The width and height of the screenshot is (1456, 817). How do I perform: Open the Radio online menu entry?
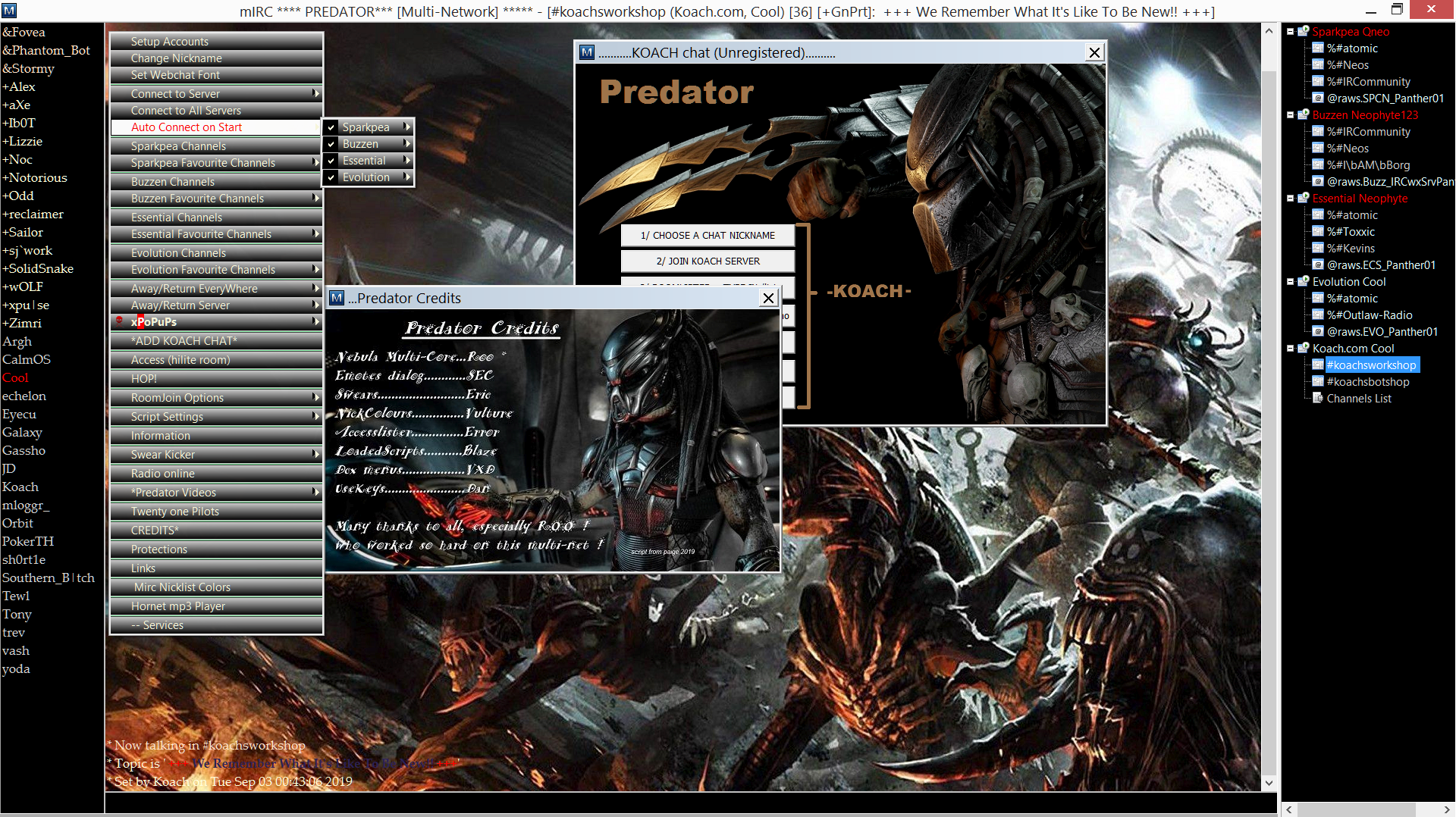[216, 473]
